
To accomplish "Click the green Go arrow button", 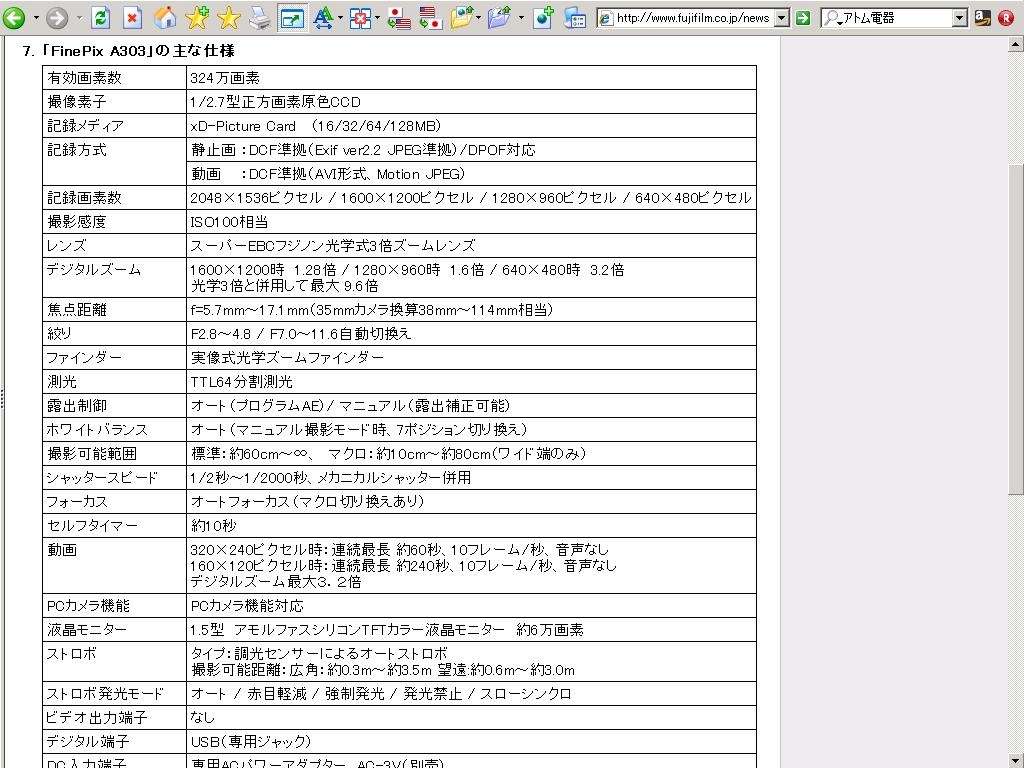I will click(803, 18).
